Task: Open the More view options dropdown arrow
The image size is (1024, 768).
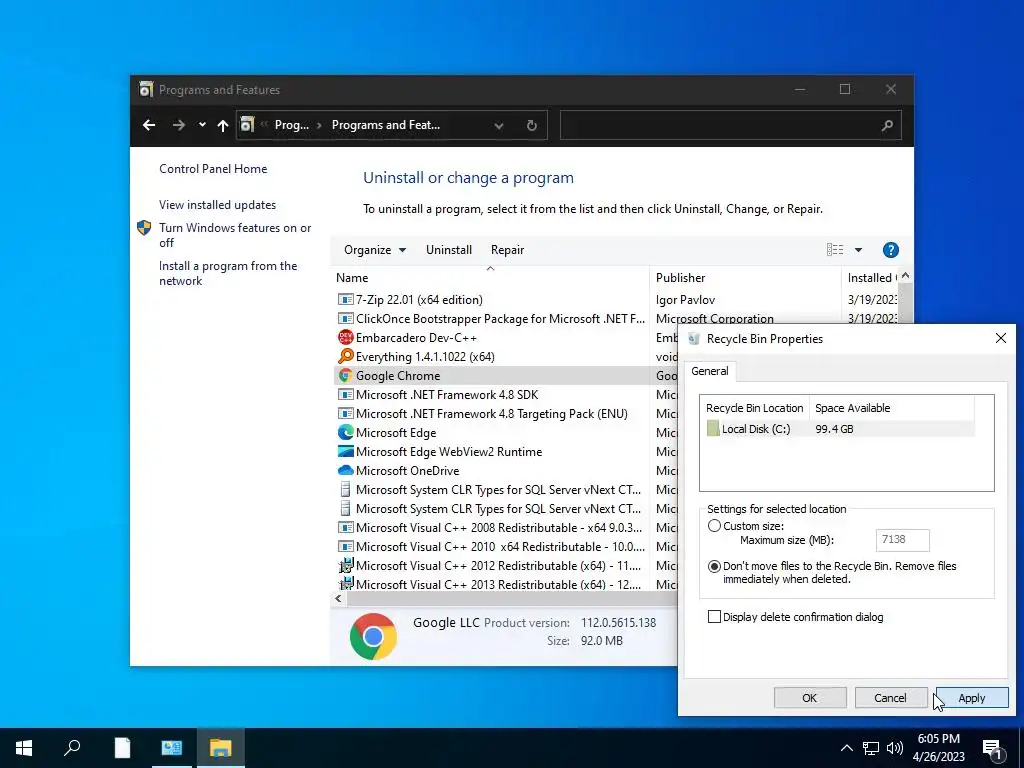Action: tap(858, 249)
